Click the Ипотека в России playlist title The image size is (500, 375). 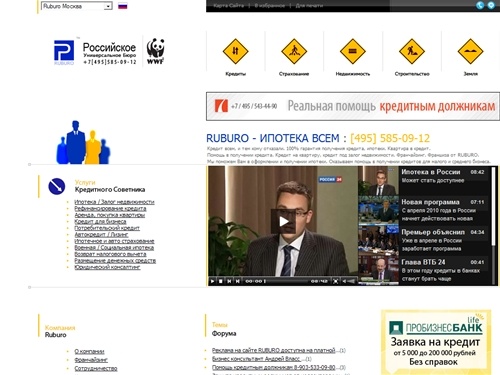431,172
